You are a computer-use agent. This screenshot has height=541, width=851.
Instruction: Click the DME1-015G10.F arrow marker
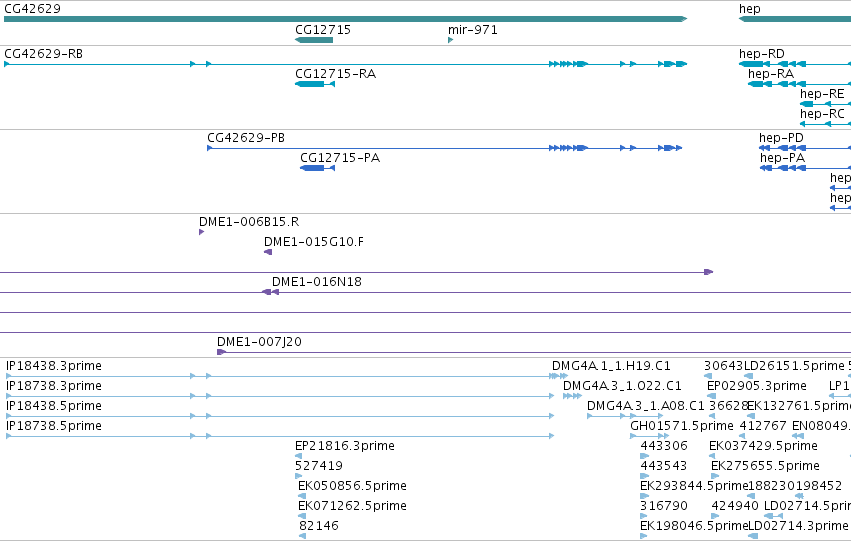click(x=268, y=252)
